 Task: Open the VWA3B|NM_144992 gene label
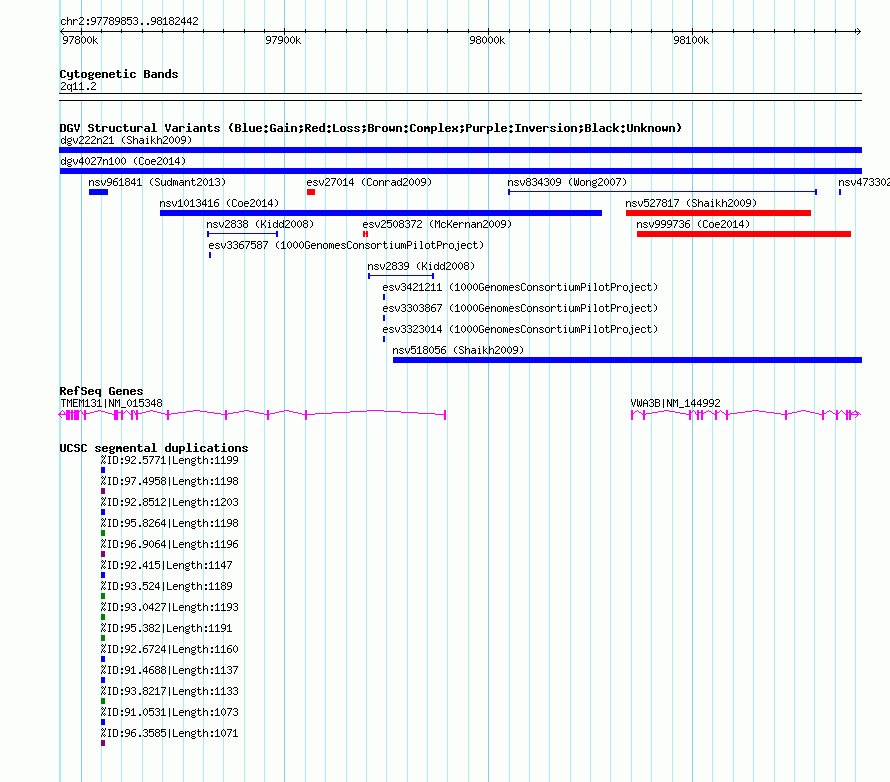pyautogui.click(x=675, y=403)
